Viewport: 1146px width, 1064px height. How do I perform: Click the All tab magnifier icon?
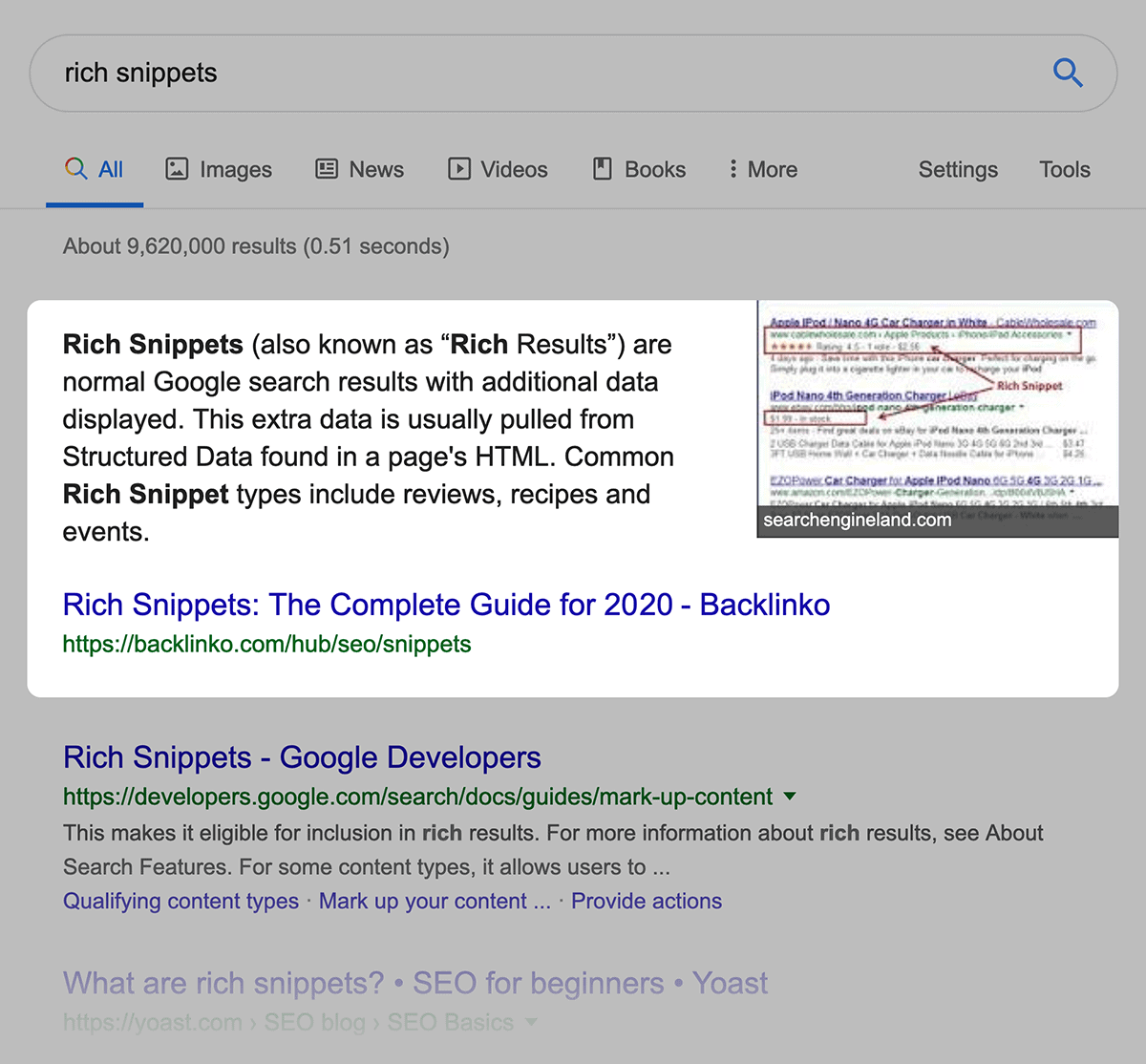[75, 169]
